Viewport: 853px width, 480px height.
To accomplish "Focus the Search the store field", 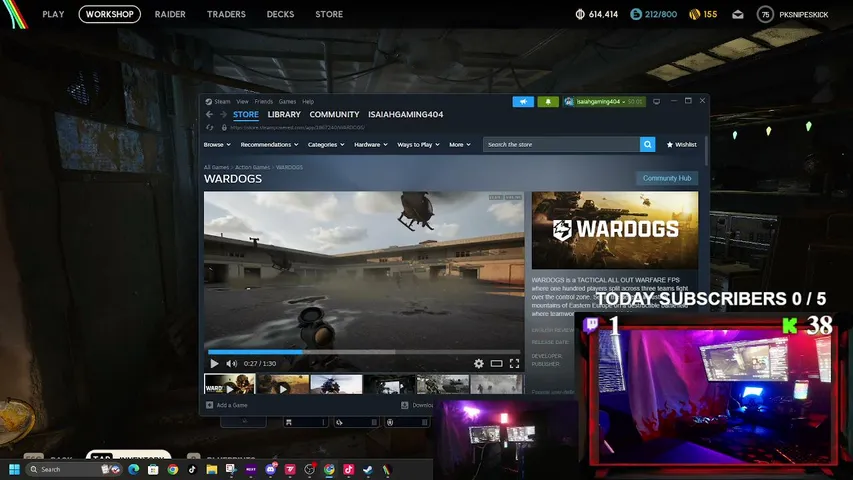I will point(561,144).
